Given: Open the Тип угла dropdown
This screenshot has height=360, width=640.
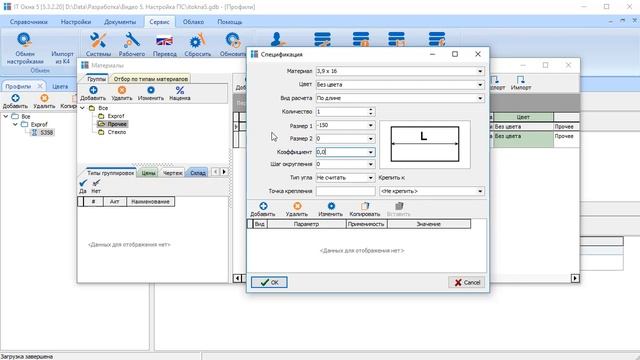Looking at the screenshot, I should pyautogui.click(x=371, y=178).
